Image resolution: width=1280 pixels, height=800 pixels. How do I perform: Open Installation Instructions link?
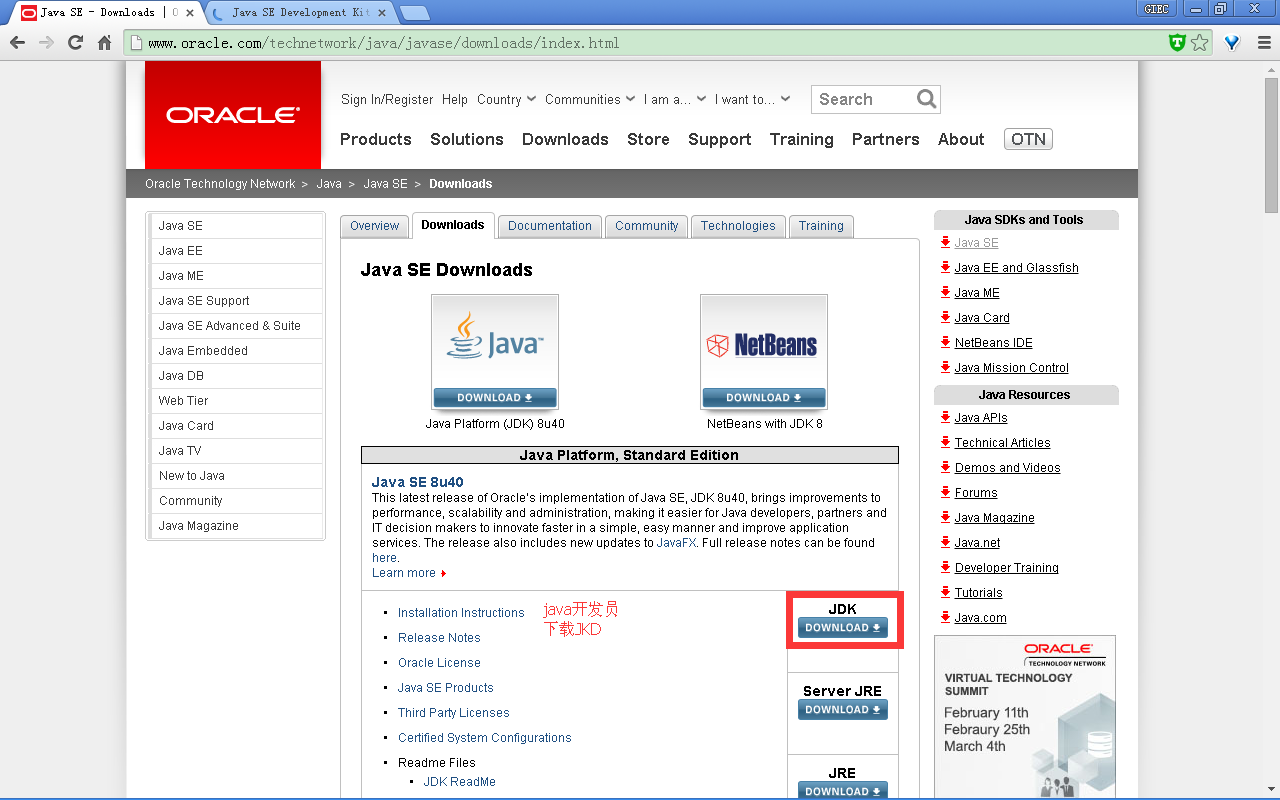click(x=461, y=613)
